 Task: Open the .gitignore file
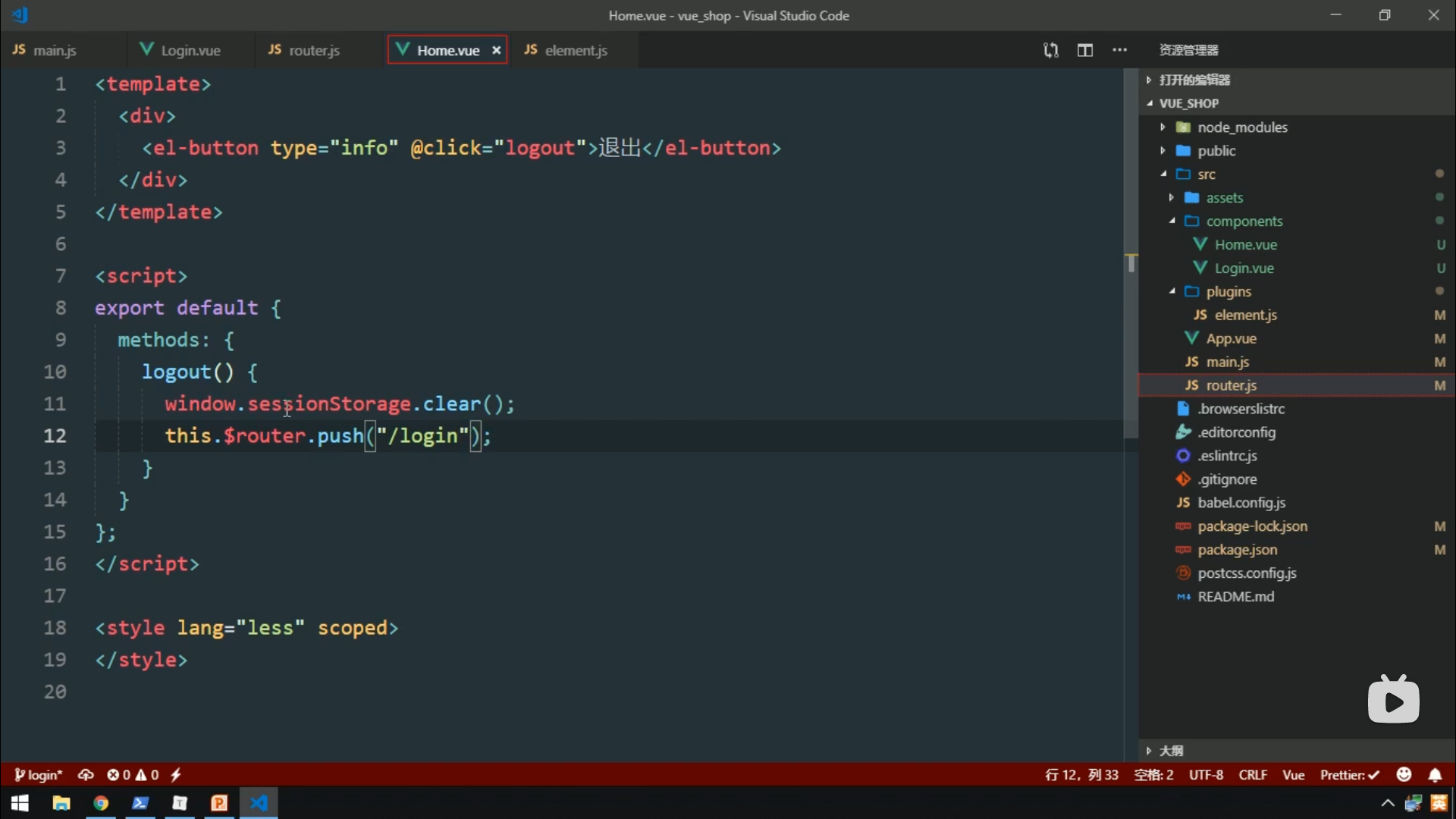tap(1297, 479)
